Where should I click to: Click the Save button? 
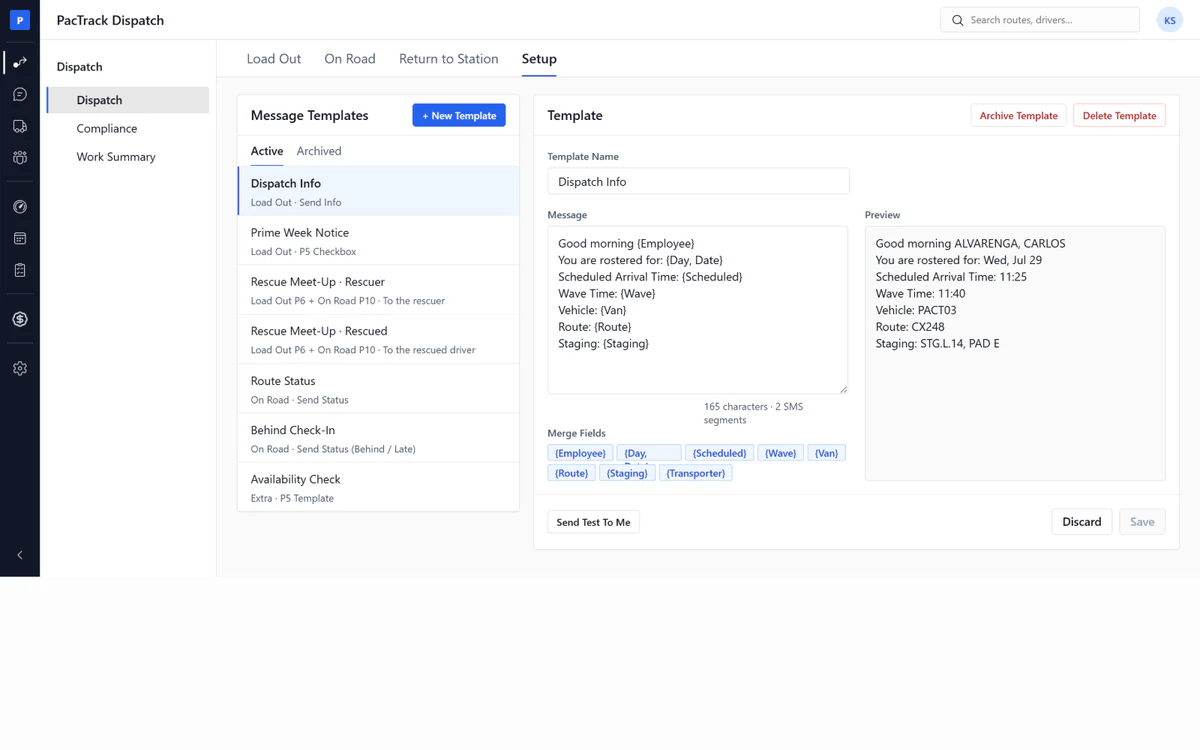pos(1142,522)
